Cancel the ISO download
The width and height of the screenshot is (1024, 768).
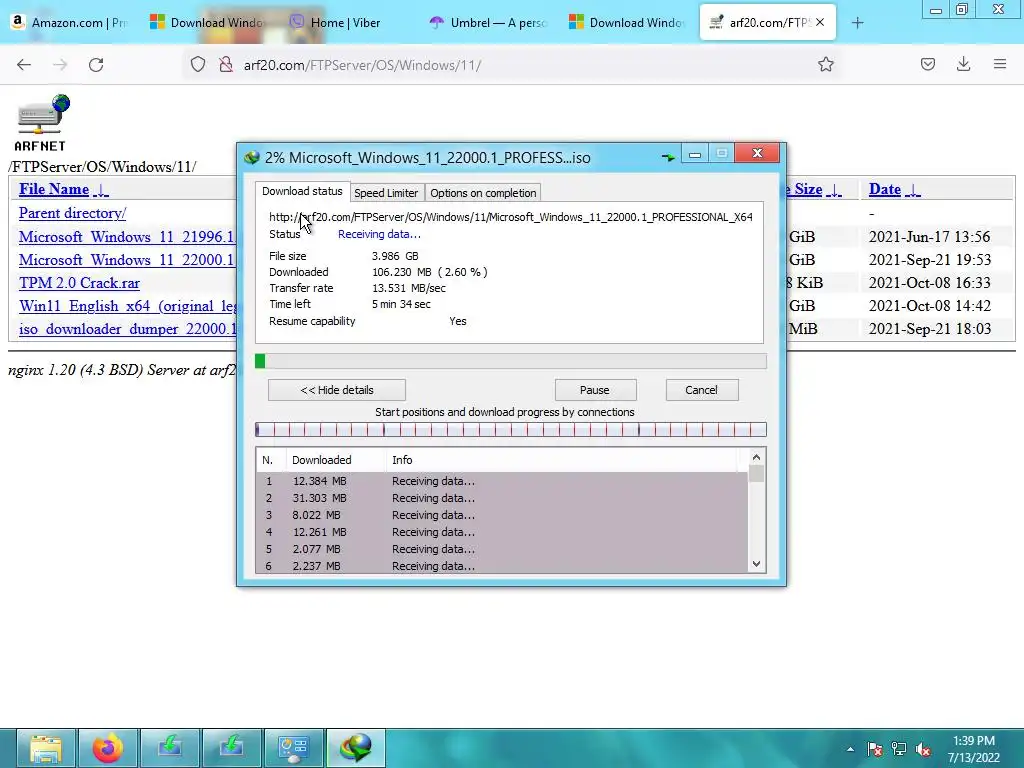(701, 390)
